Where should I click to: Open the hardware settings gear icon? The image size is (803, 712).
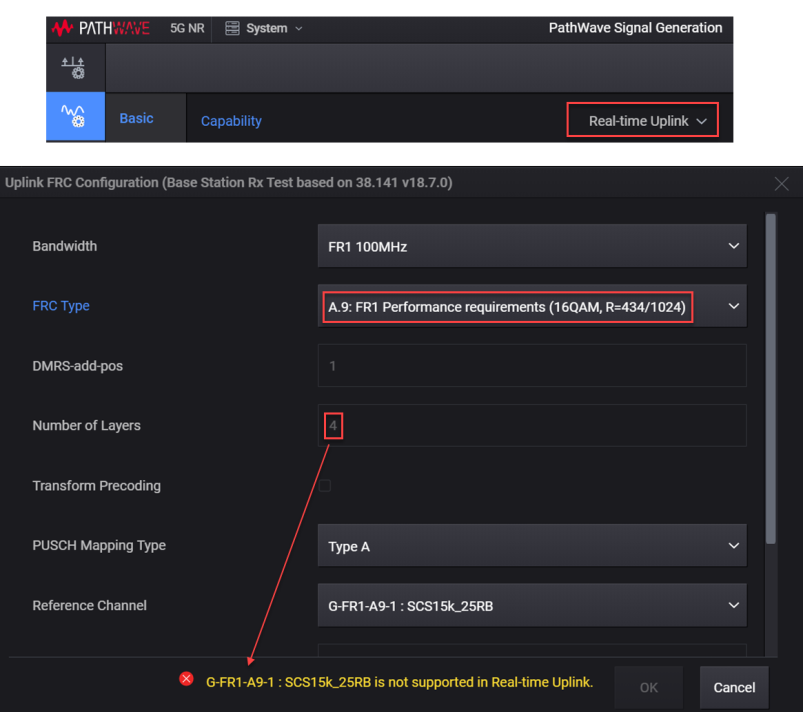pyautogui.click(x=74, y=68)
